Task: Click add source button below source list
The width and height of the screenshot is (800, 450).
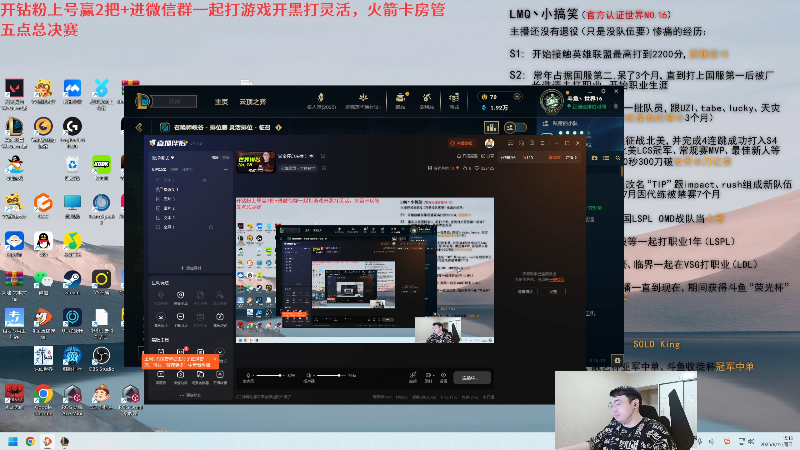Action: pos(190,268)
